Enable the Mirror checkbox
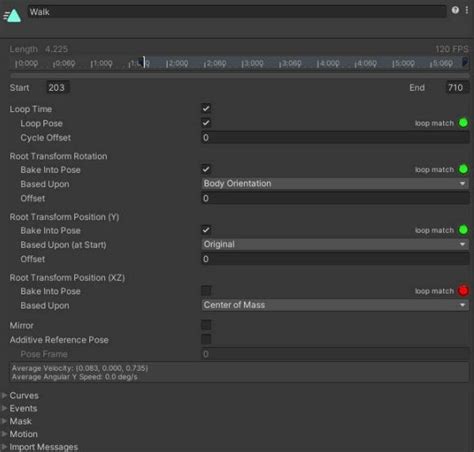This screenshot has height=452, width=474. coord(206,325)
